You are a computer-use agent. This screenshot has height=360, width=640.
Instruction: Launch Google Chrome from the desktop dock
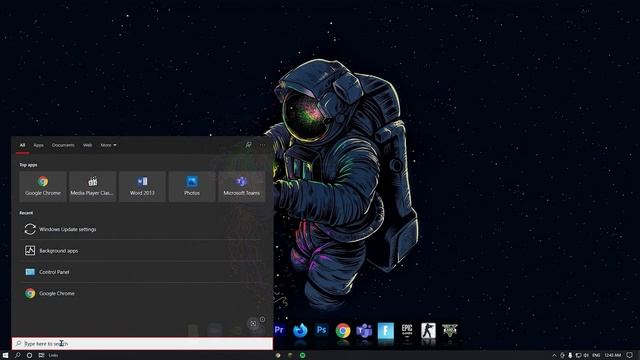click(x=343, y=330)
